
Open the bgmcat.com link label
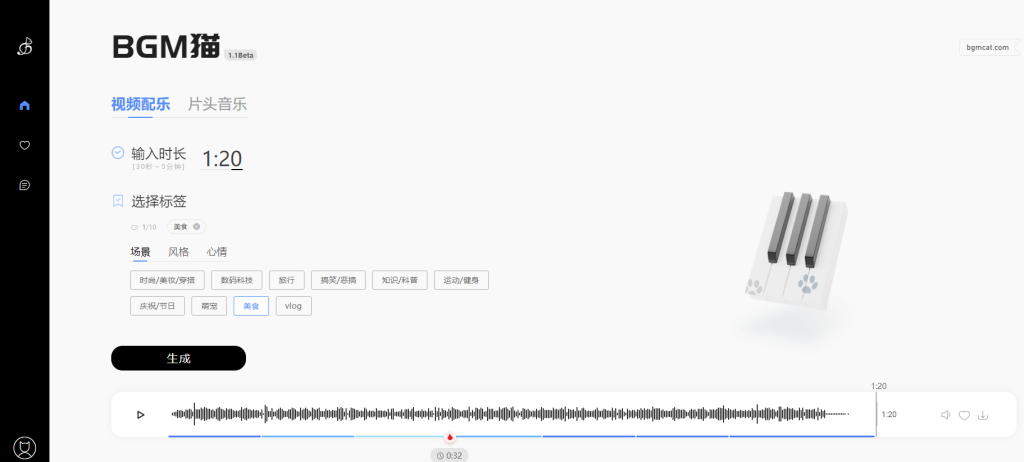click(987, 47)
